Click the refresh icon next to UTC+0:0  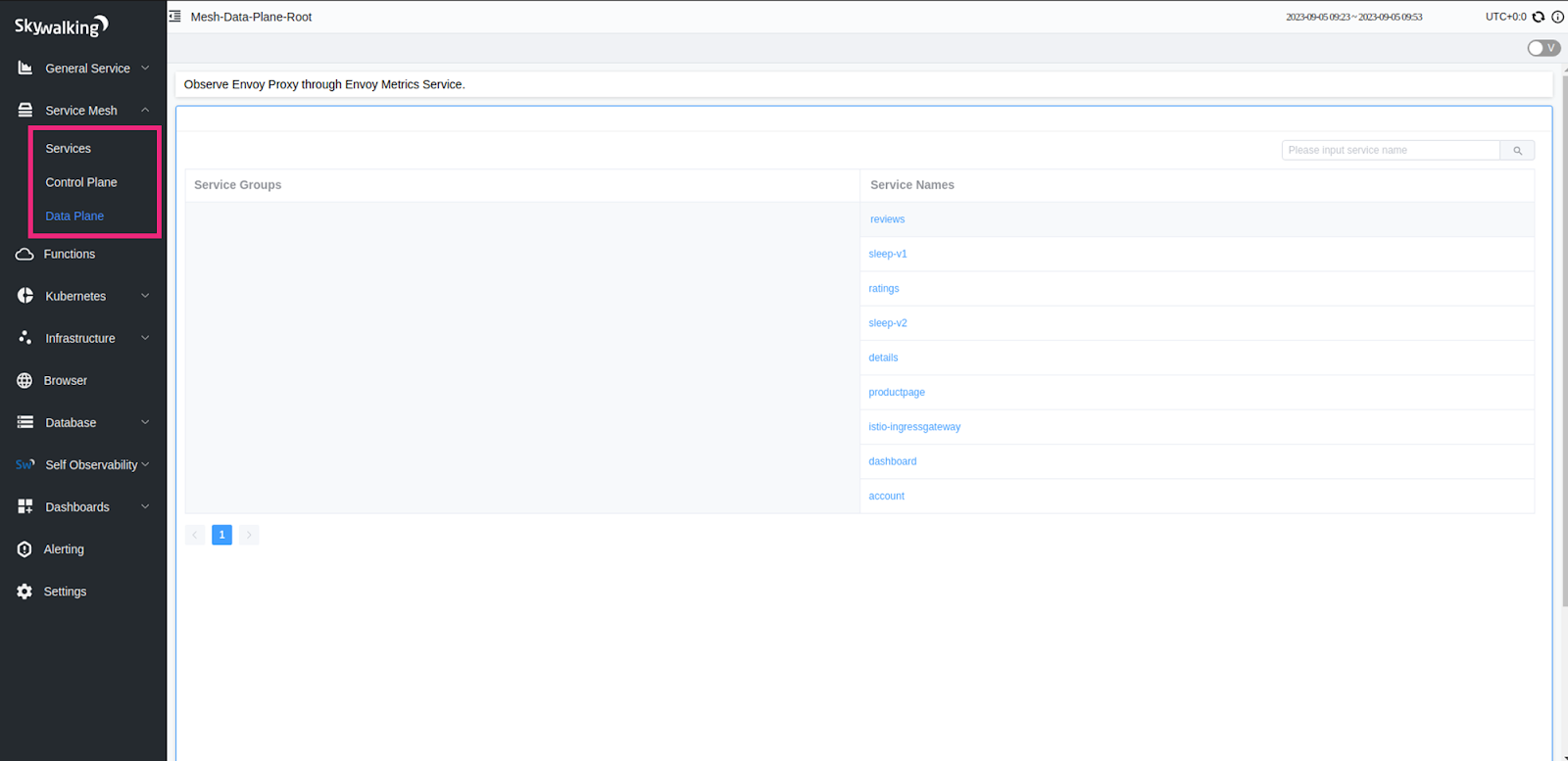pyautogui.click(x=1539, y=17)
